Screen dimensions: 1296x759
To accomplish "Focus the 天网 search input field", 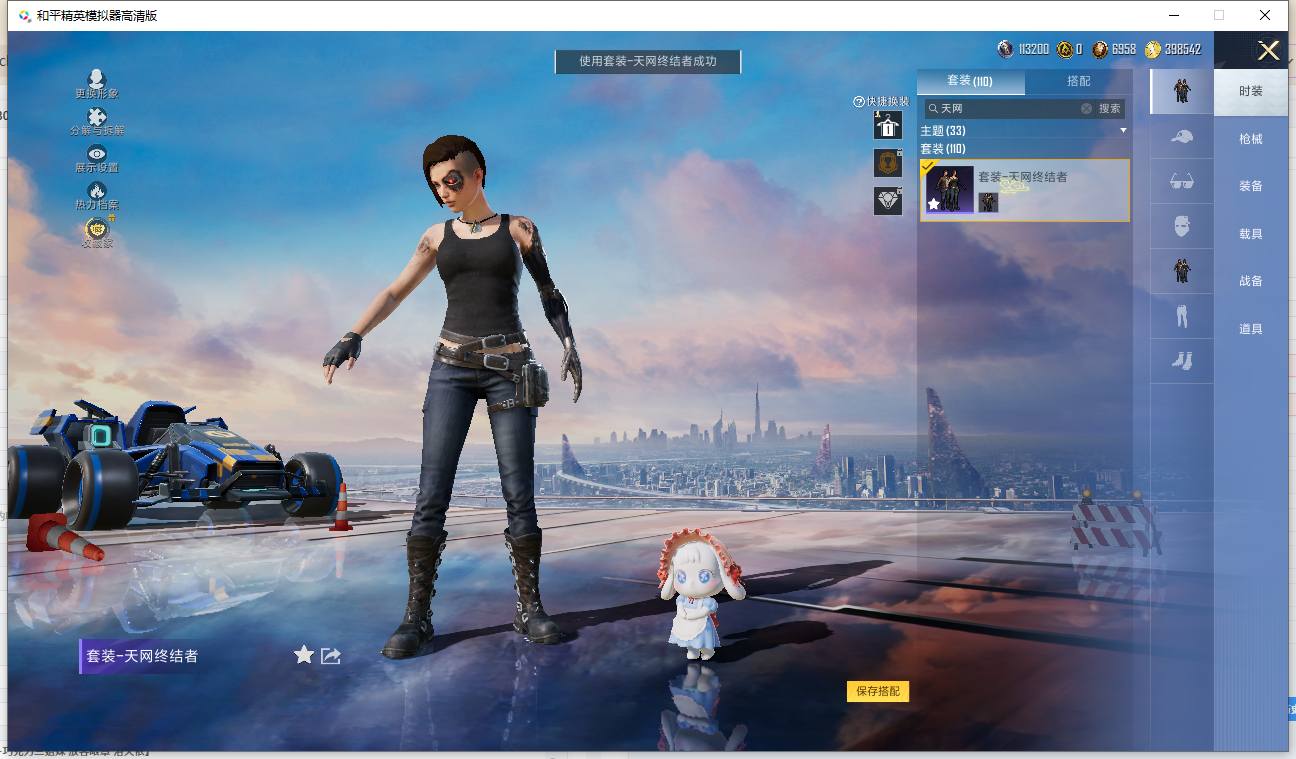I will (1008, 108).
